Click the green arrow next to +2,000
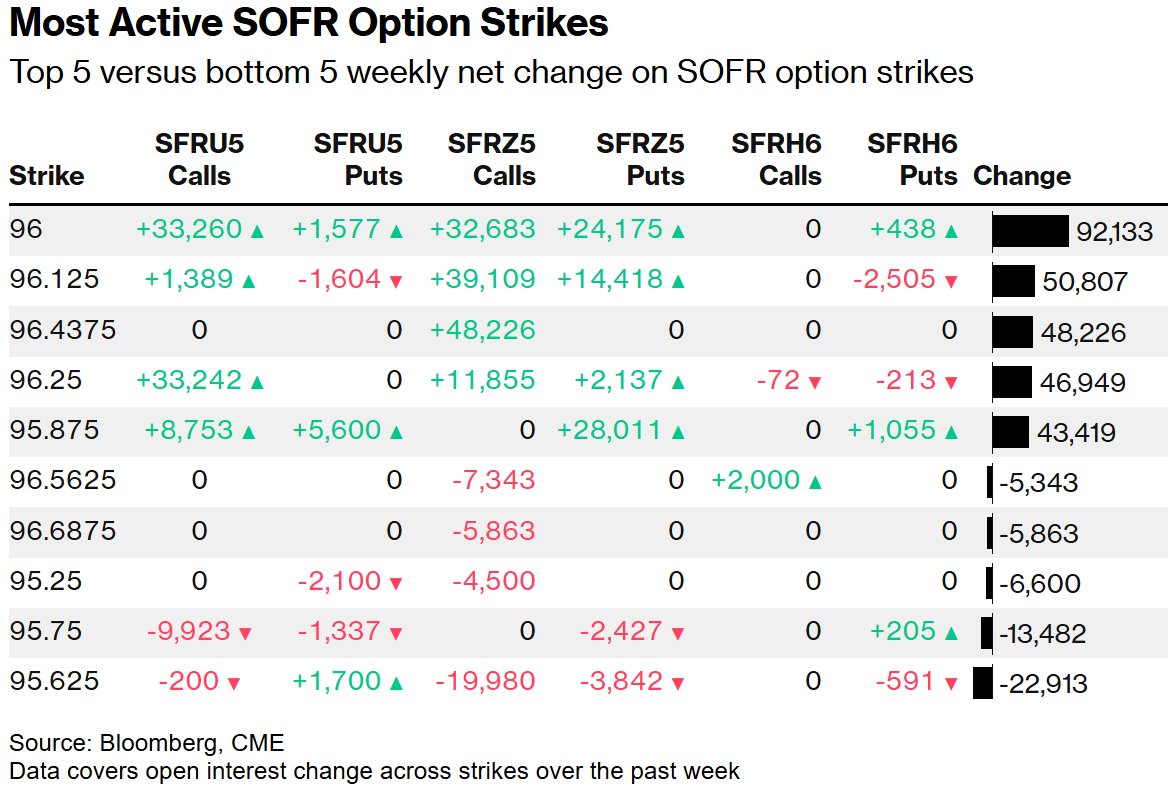The image size is (1176, 786). point(815,482)
